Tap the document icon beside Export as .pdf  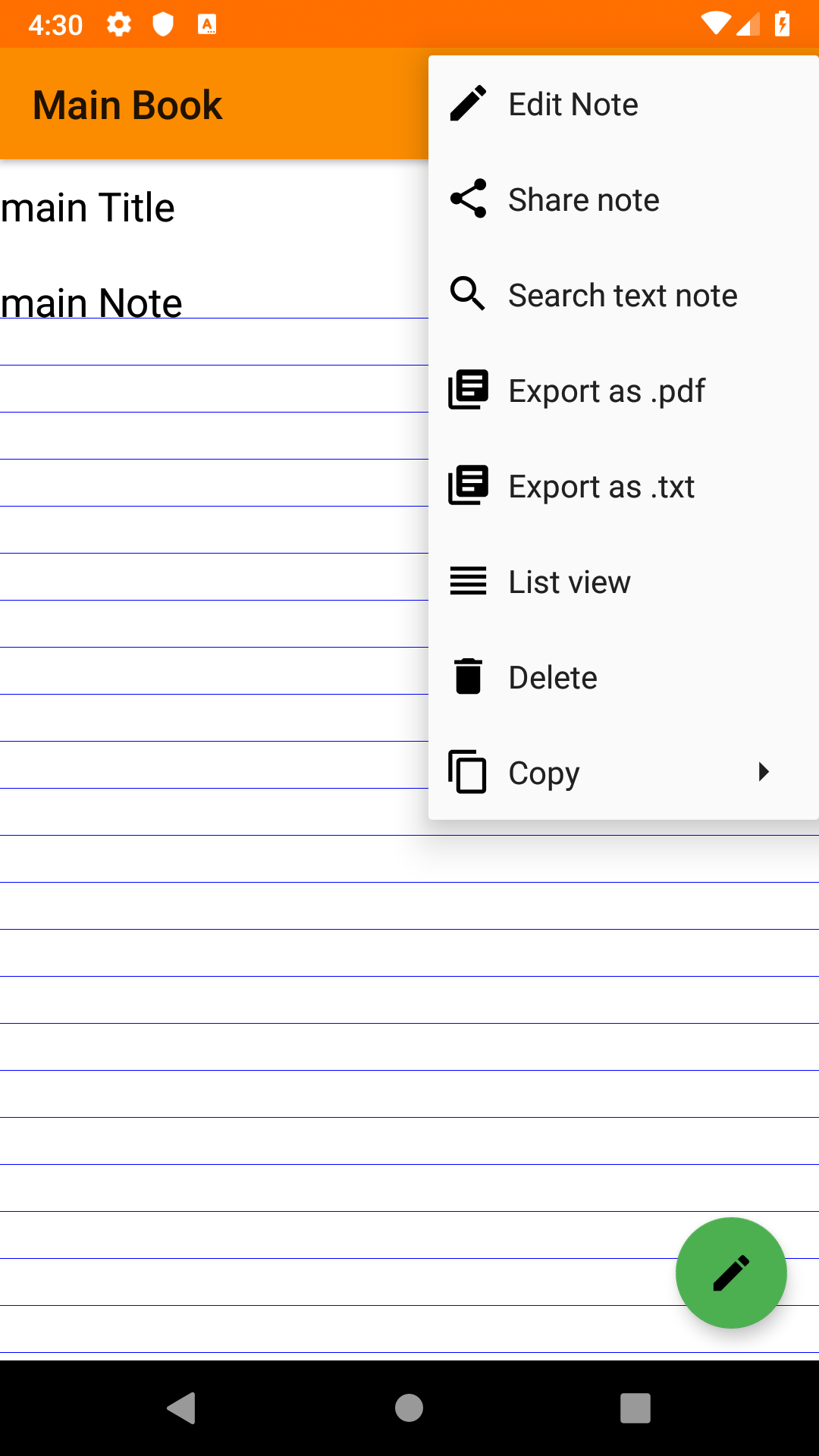[468, 390]
